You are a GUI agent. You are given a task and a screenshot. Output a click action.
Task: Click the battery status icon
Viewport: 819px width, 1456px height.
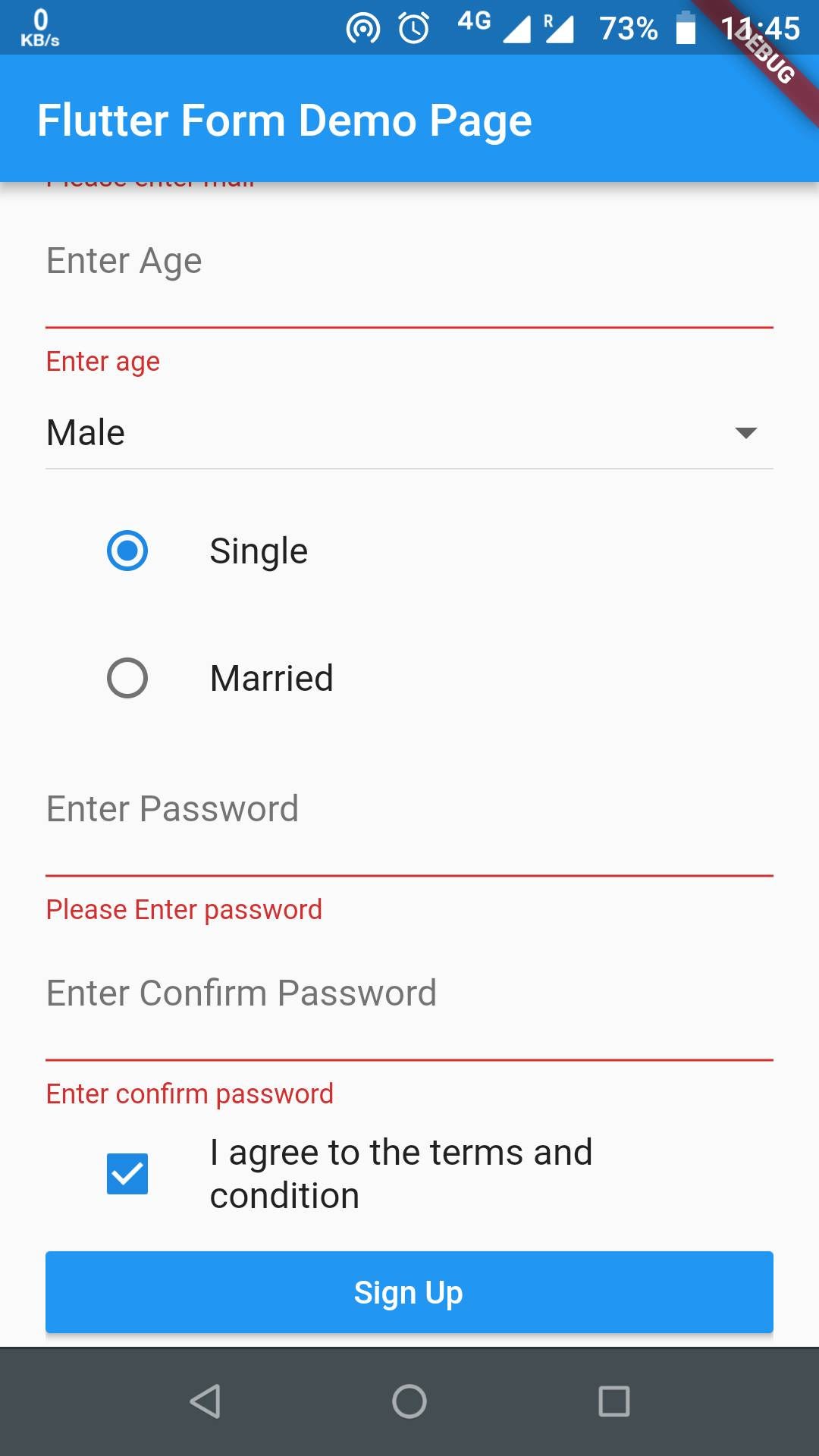pos(686,27)
